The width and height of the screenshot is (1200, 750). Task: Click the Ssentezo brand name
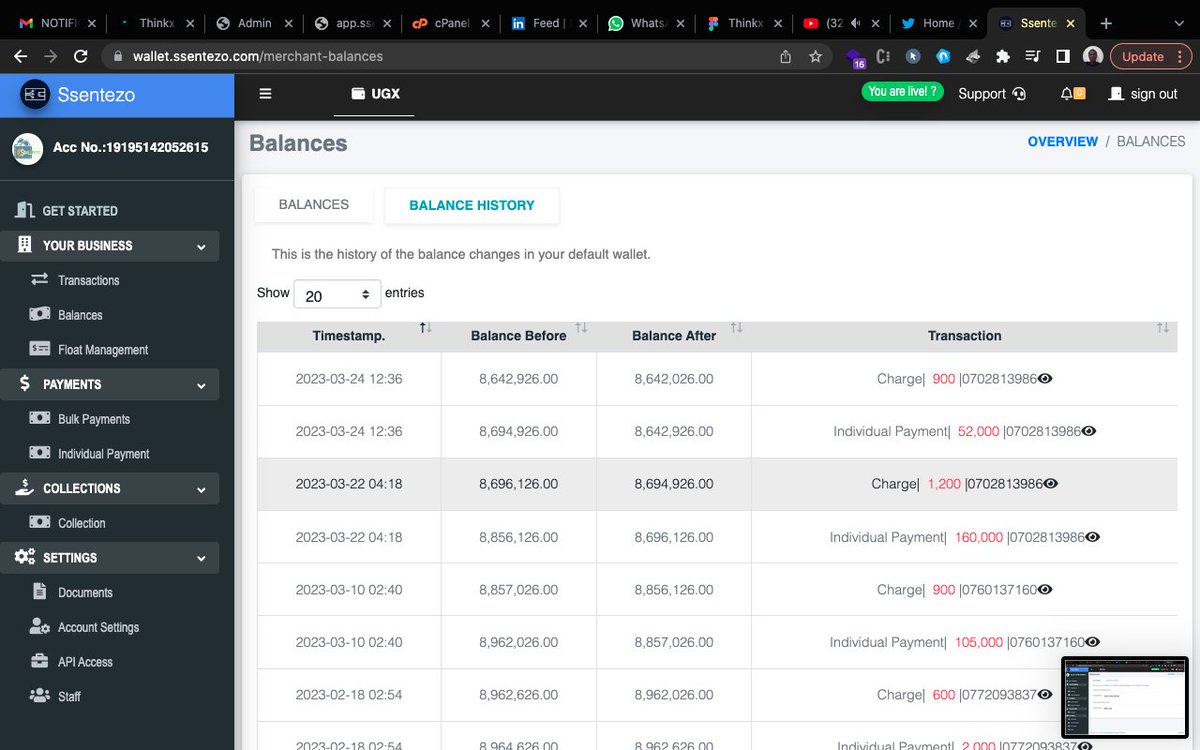[96, 95]
